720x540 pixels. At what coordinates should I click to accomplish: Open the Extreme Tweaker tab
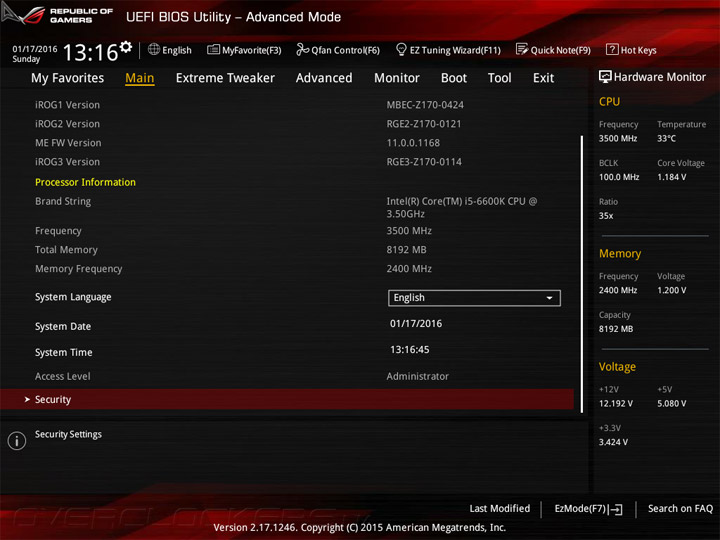(225, 78)
